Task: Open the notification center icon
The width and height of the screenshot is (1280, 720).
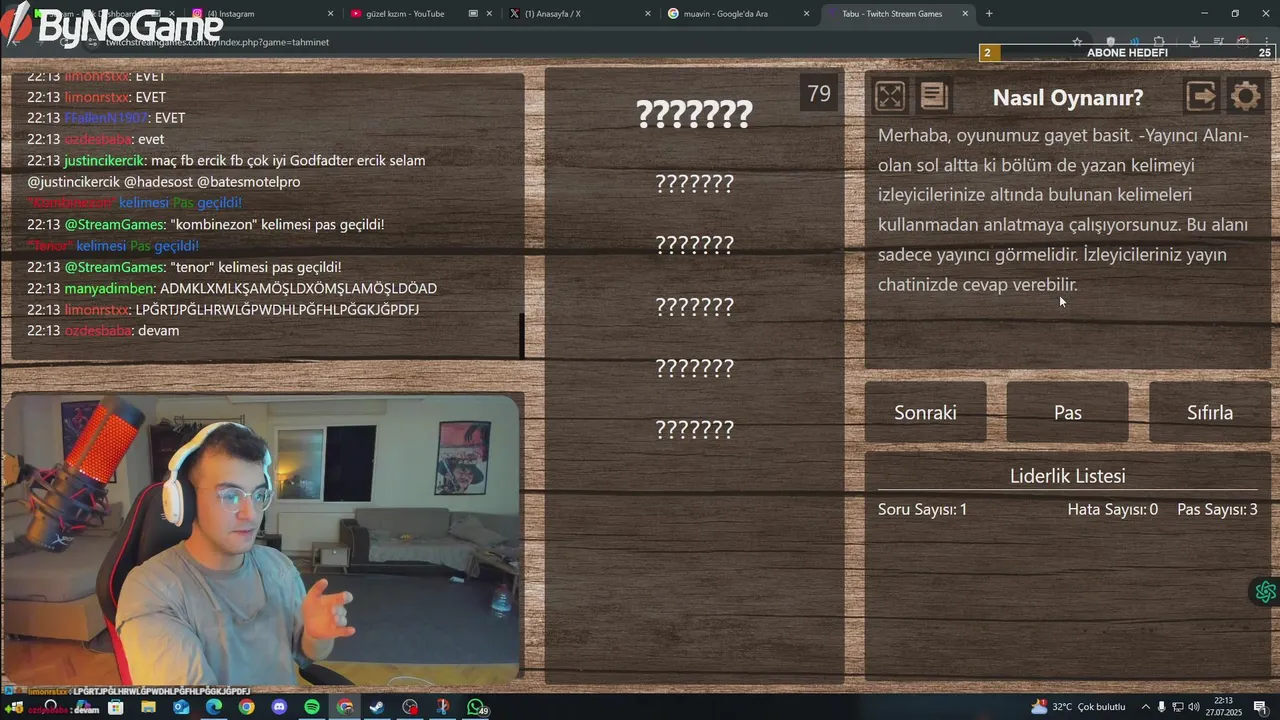Action: click(x=1261, y=707)
